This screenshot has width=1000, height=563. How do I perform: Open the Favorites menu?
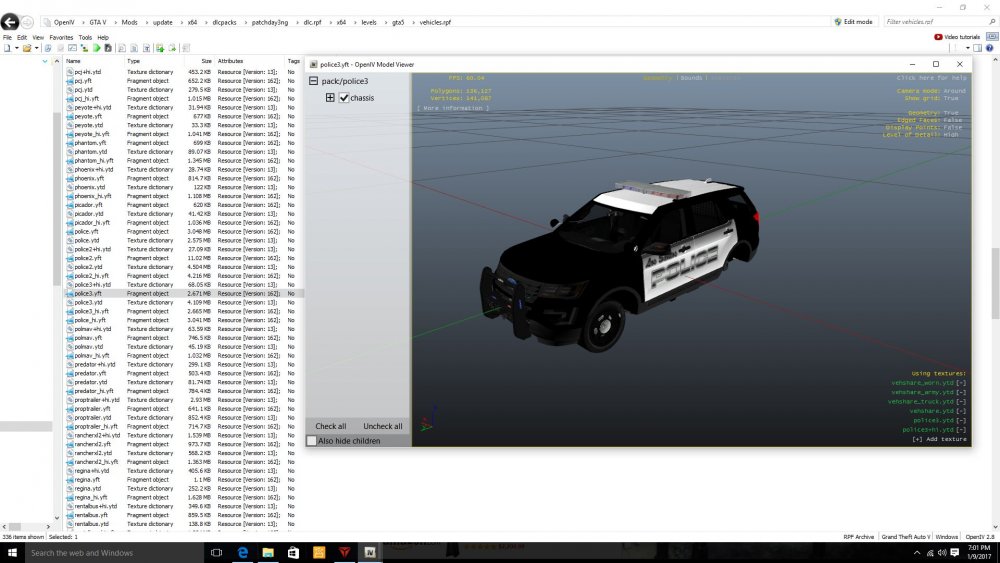click(x=61, y=37)
